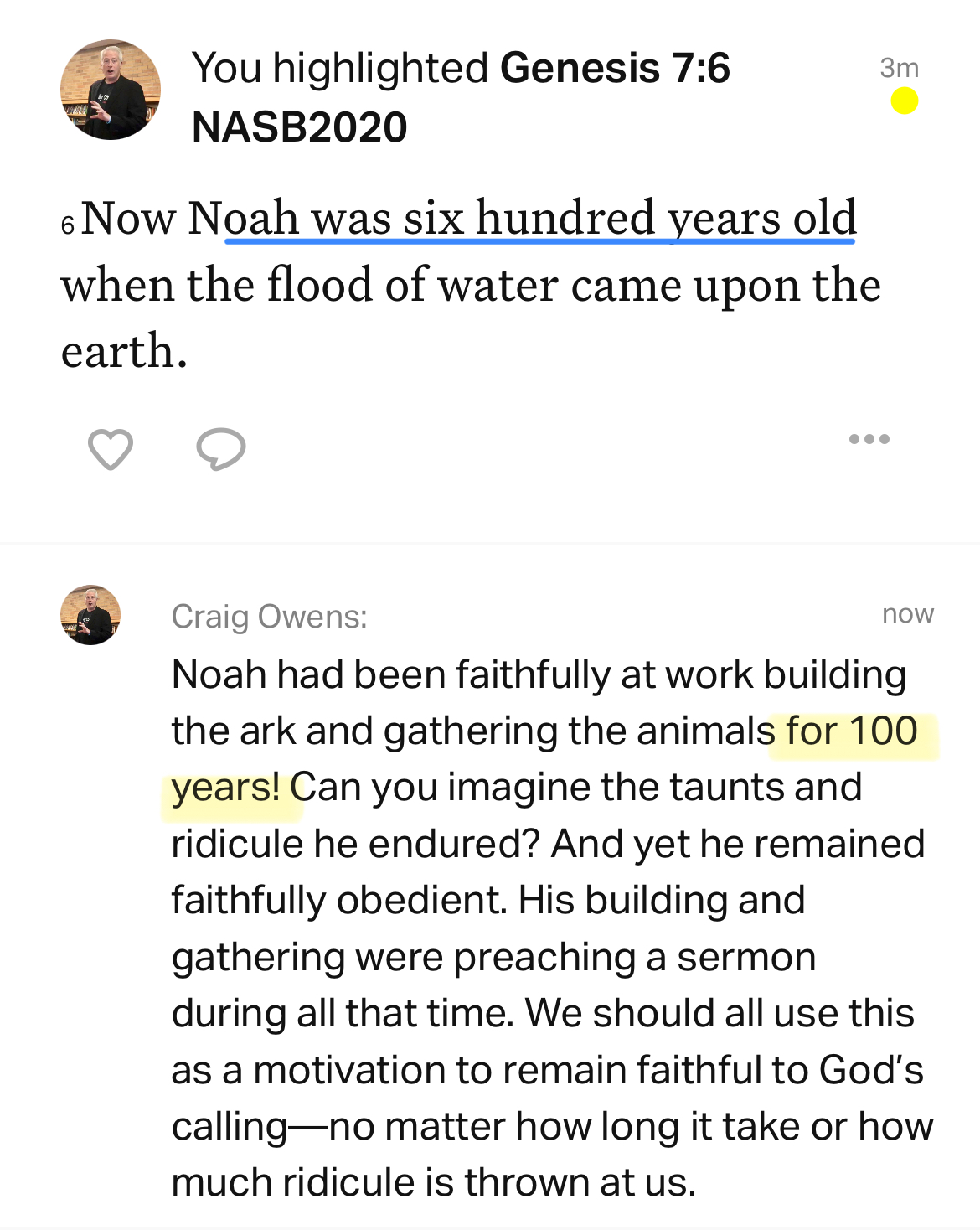Click the 'now' timestamp on the comment
The width and height of the screenshot is (980, 1230).
(x=907, y=614)
